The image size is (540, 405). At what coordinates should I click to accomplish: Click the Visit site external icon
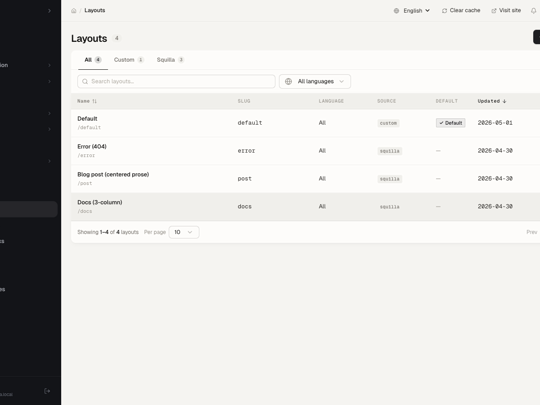(494, 11)
